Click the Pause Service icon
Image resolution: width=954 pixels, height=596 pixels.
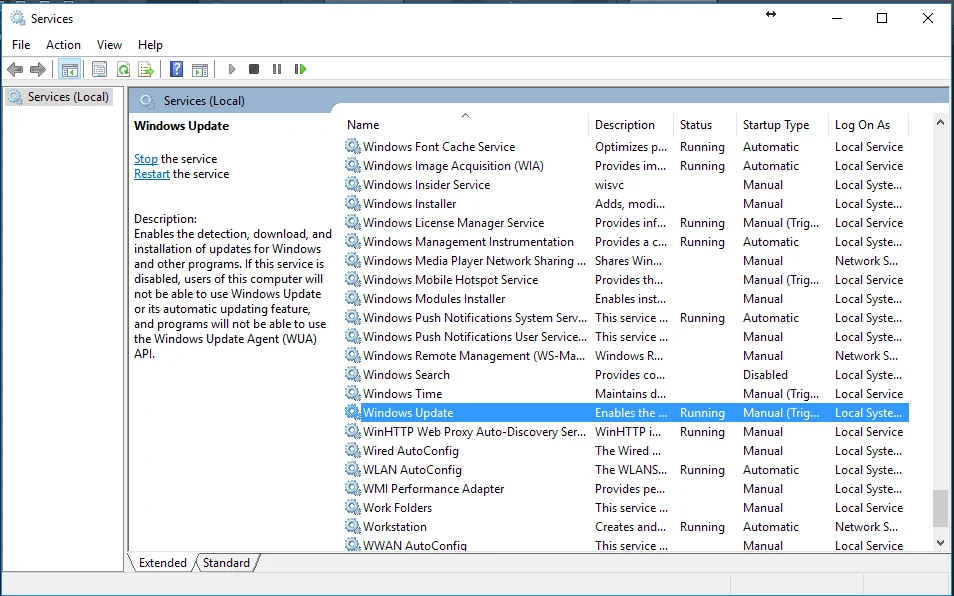click(x=277, y=69)
